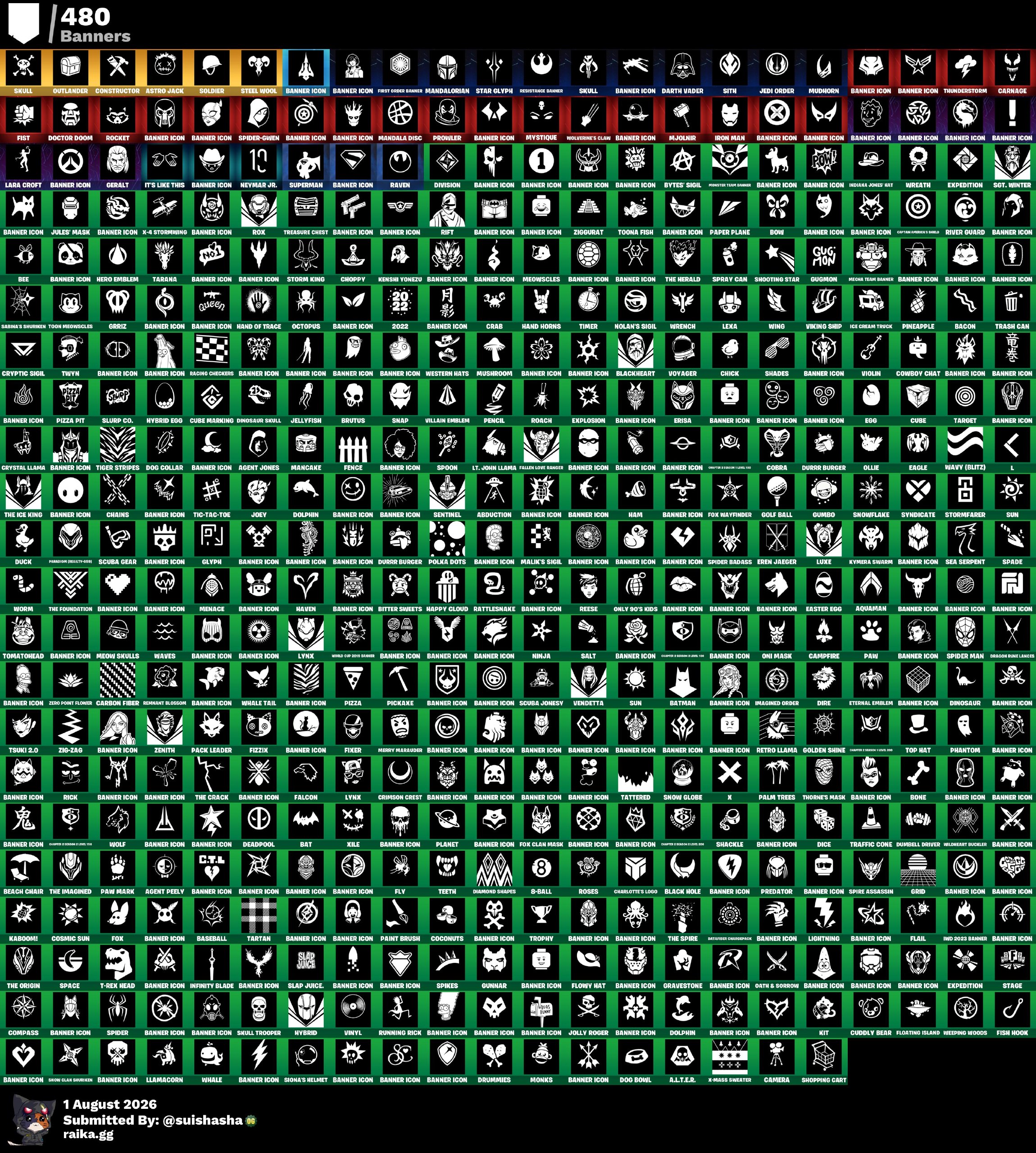Click the Viking Ship banner

coord(824,308)
